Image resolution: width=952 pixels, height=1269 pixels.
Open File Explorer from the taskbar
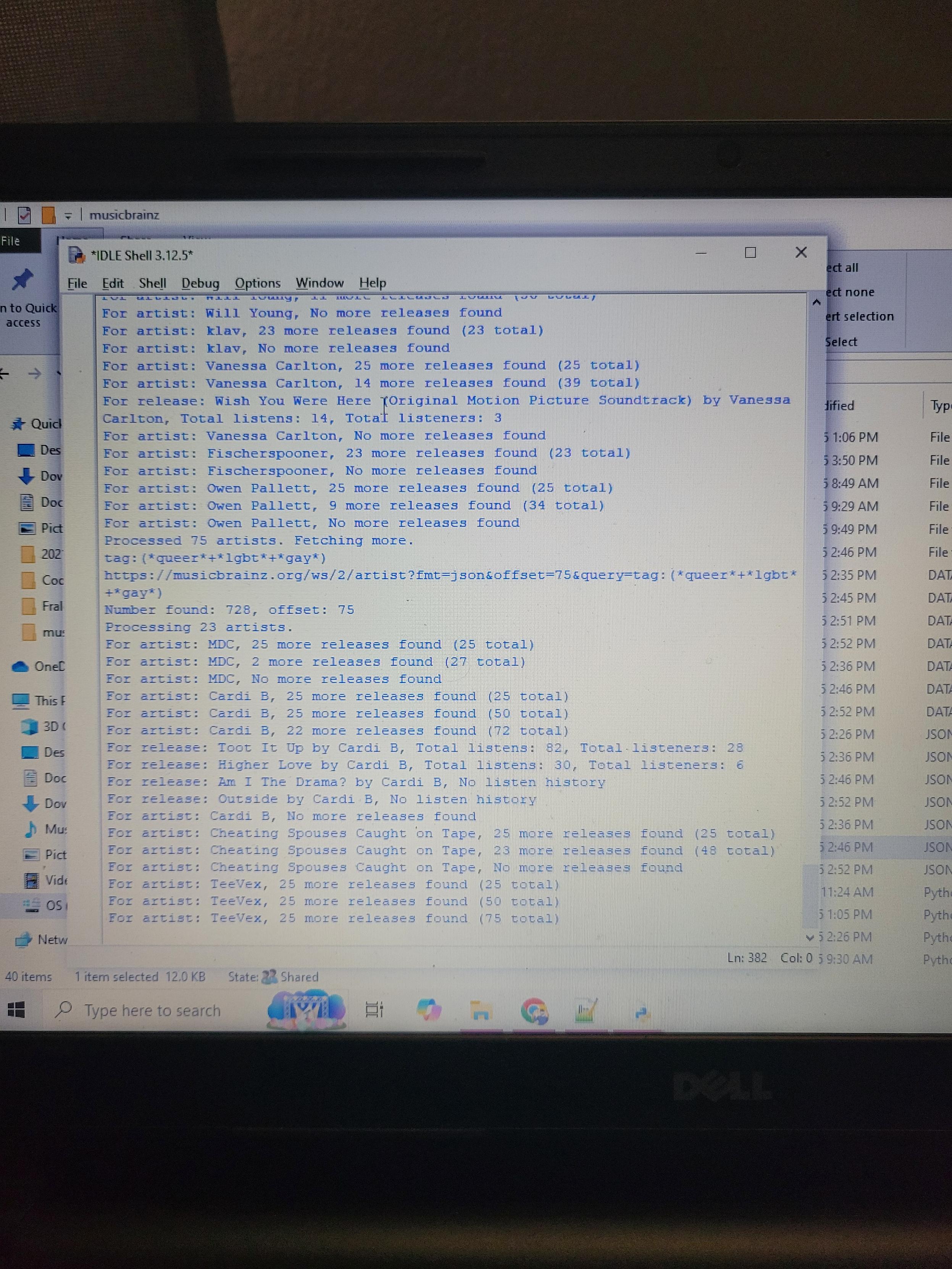click(480, 1011)
